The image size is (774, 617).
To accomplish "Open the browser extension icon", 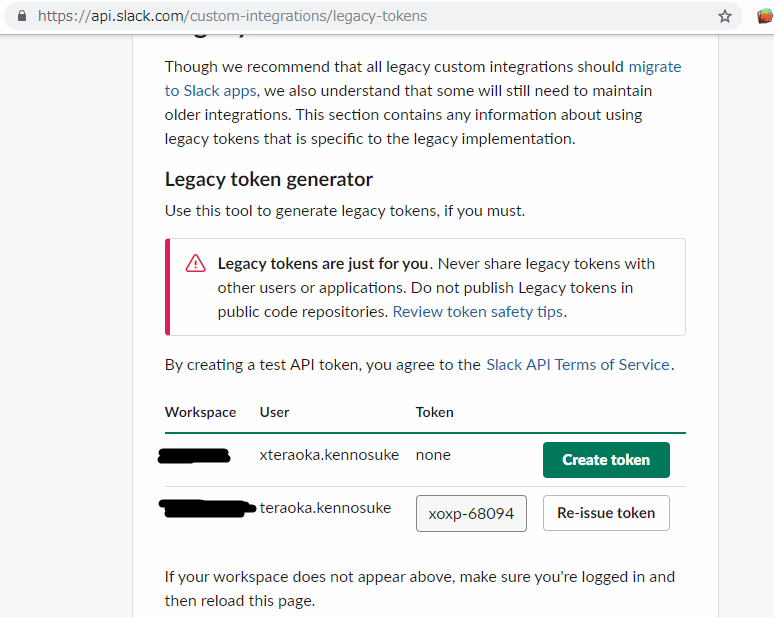I will pyautogui.click(x=765, y=16).
